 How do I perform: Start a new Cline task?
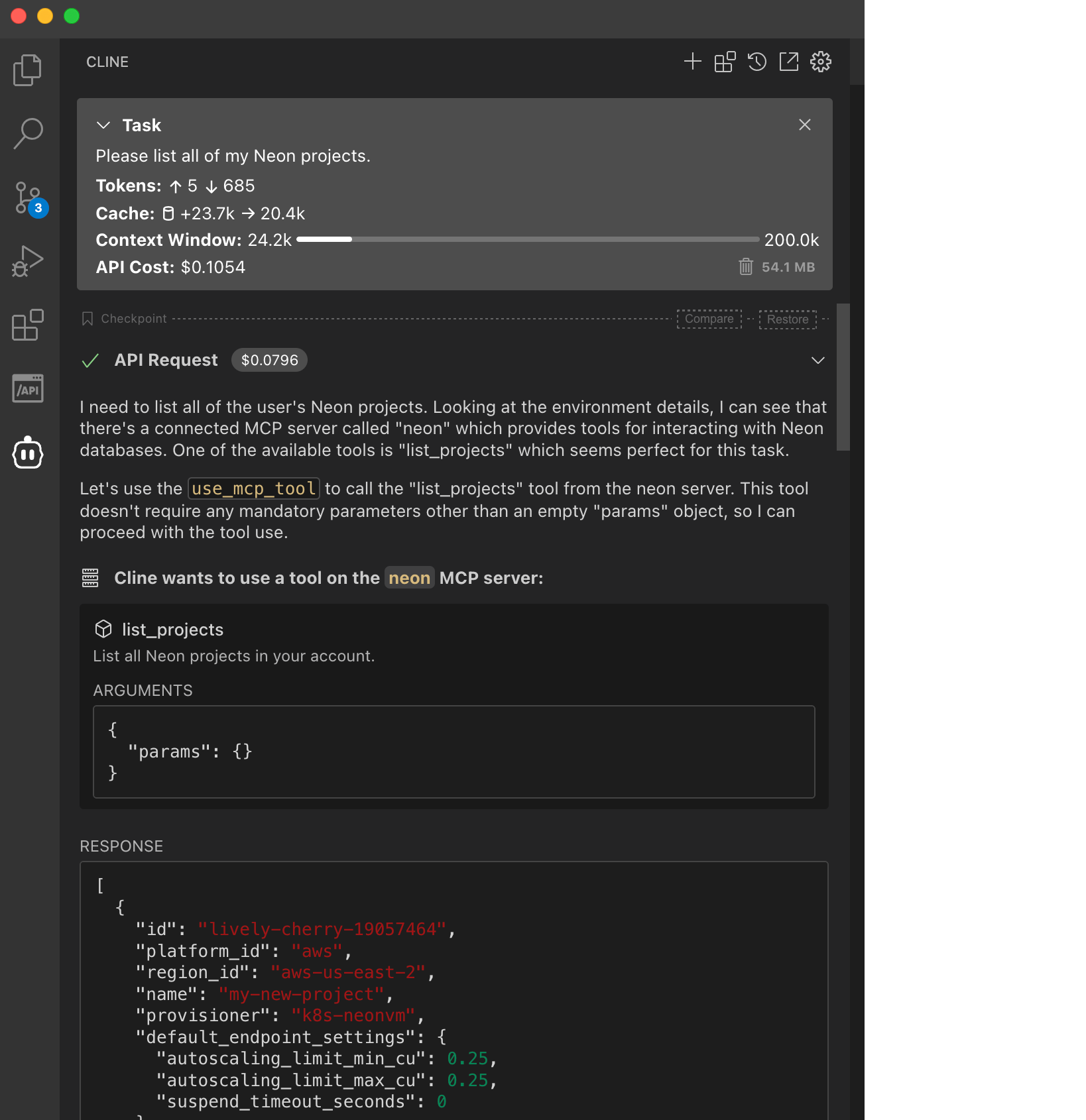[692, 62]
